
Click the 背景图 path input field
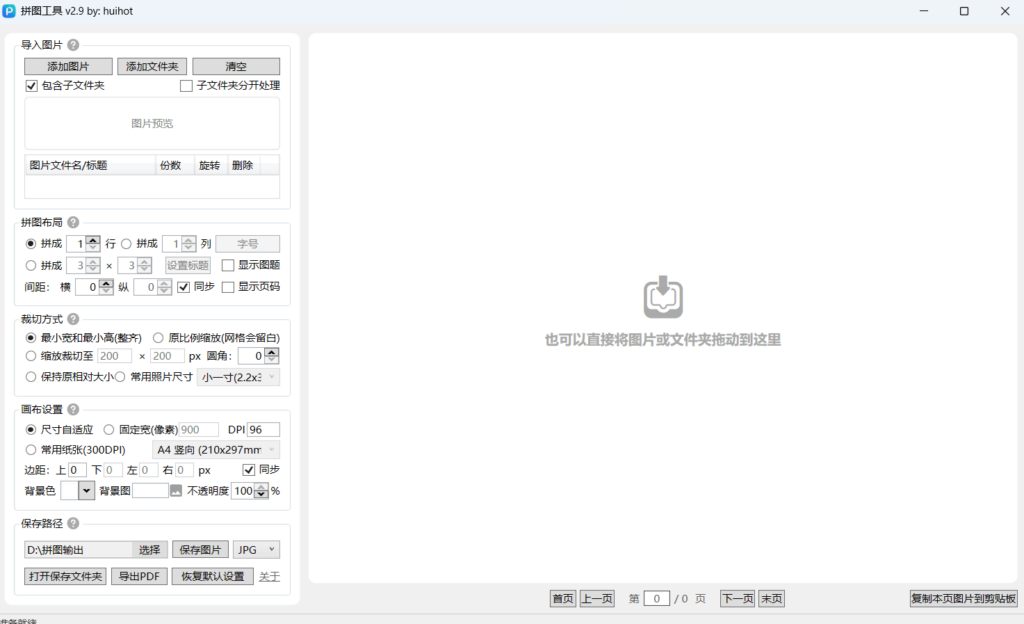pyautogui.click(x=150, y=491)
